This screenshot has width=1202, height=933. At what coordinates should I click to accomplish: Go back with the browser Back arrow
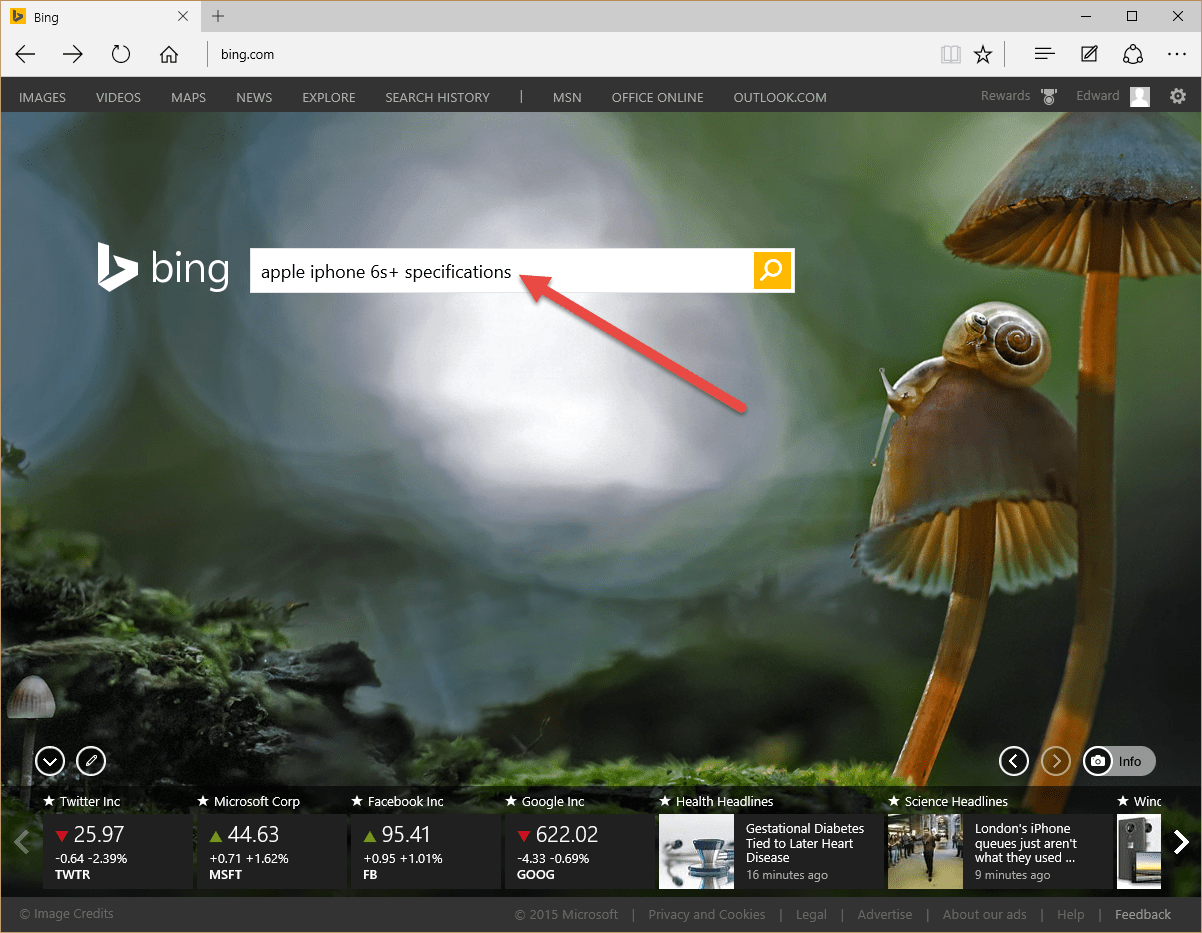tap(25, 54)
